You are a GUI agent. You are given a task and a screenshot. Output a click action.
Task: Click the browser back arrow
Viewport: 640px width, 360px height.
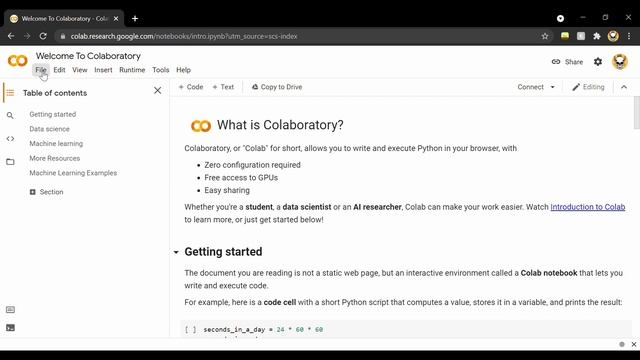(11, 36)
